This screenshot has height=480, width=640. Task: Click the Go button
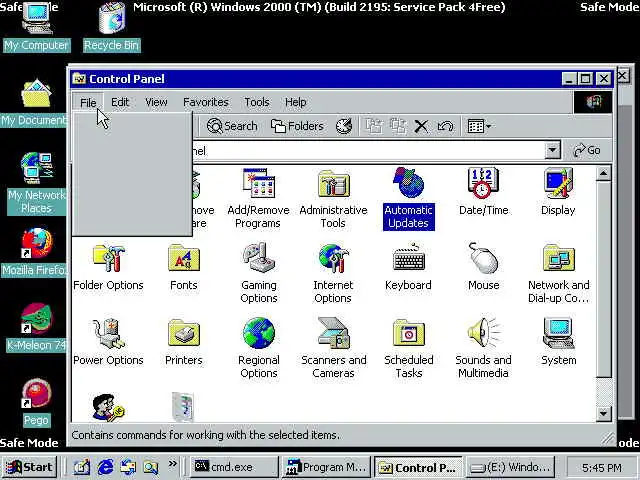click(x=587, y=151)
